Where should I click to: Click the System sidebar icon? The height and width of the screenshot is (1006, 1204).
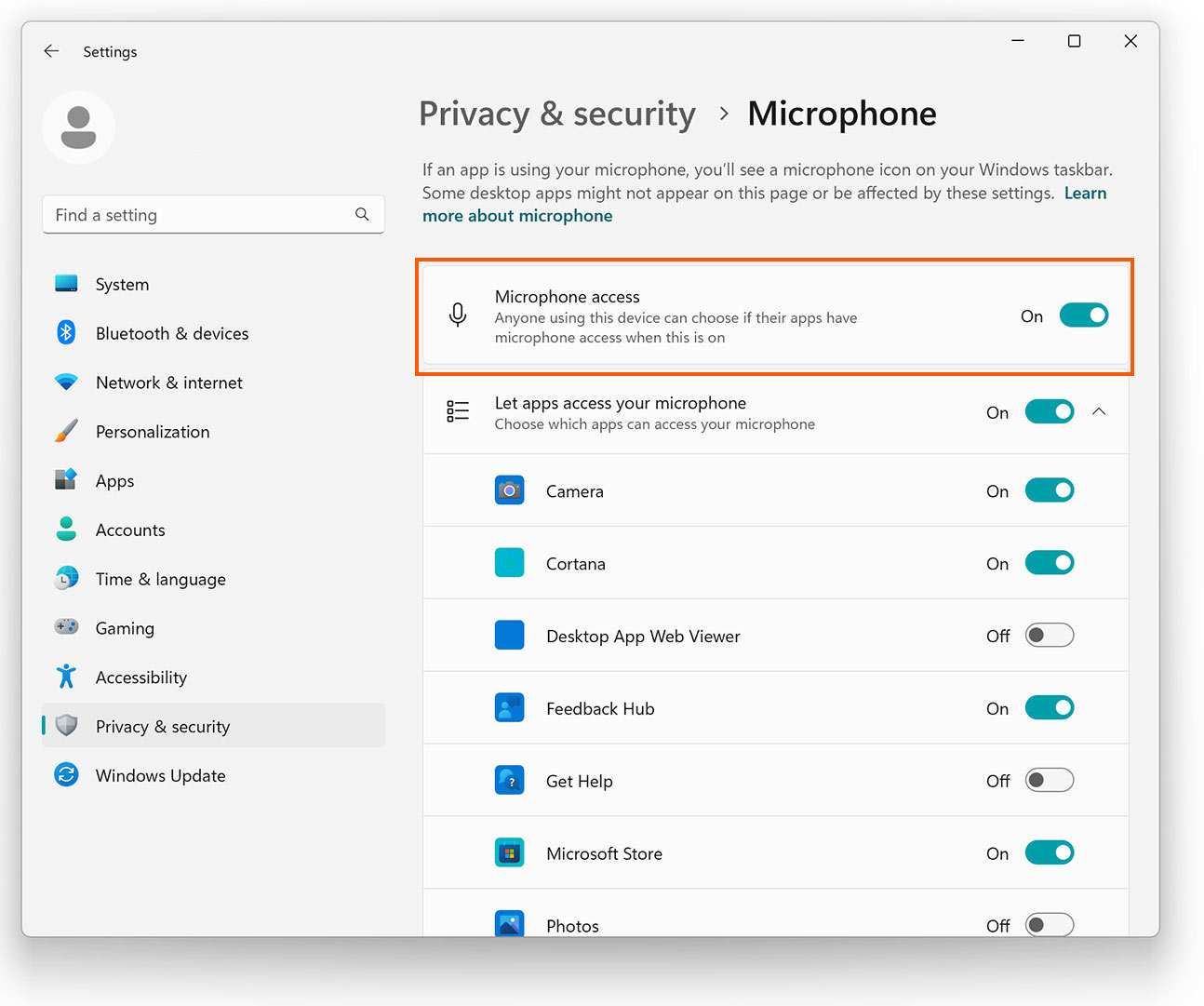click(66, 284)
